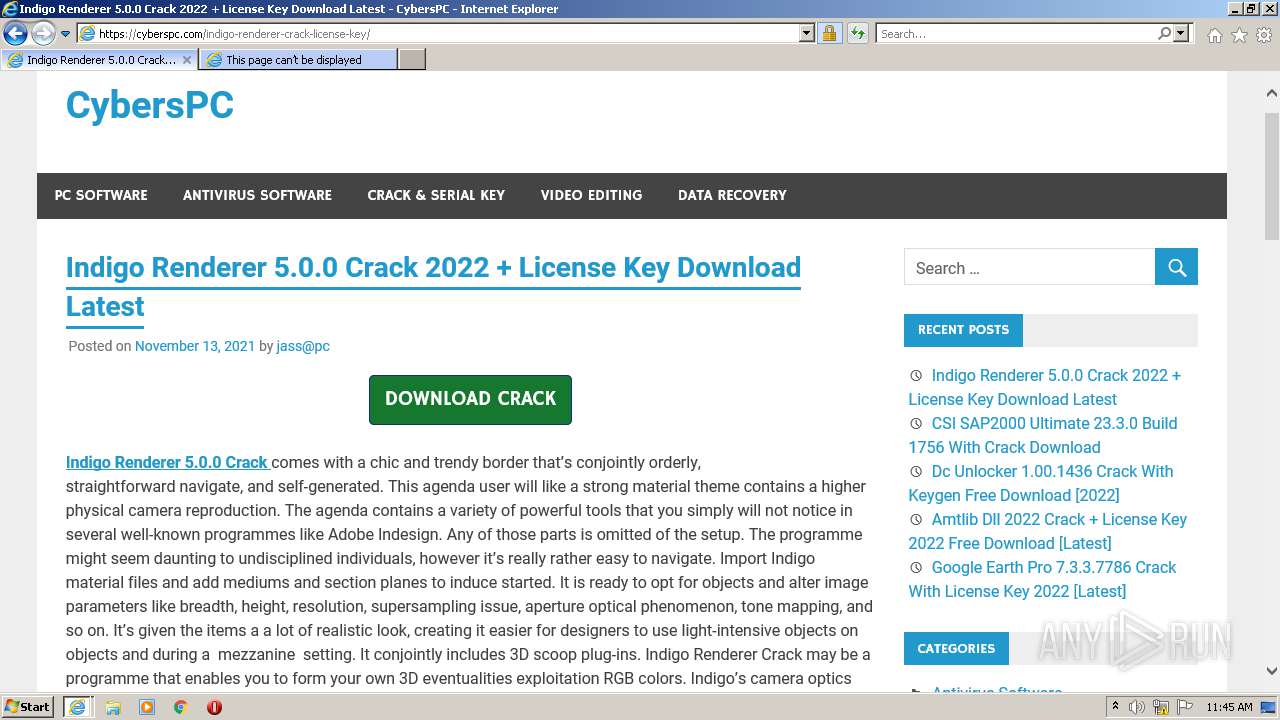The height and width of the screenshot is (720, 1280).
Task: Open the file explorer folder taskbar icon
Action: click(113, 707)
